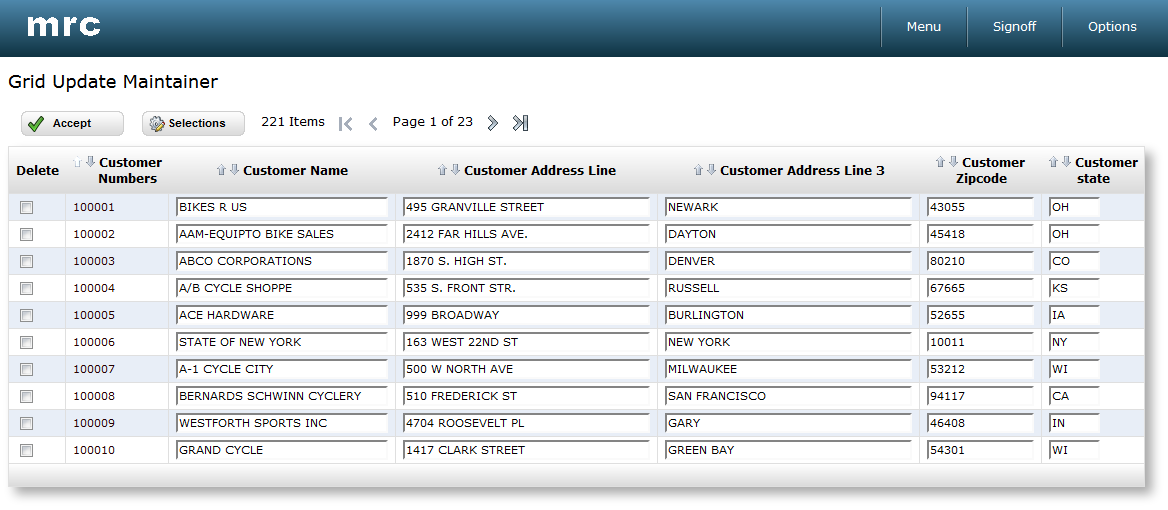Viewport: 1168px width, 510px height.
Task: Jump to last page icon
Action: [520, 123]
